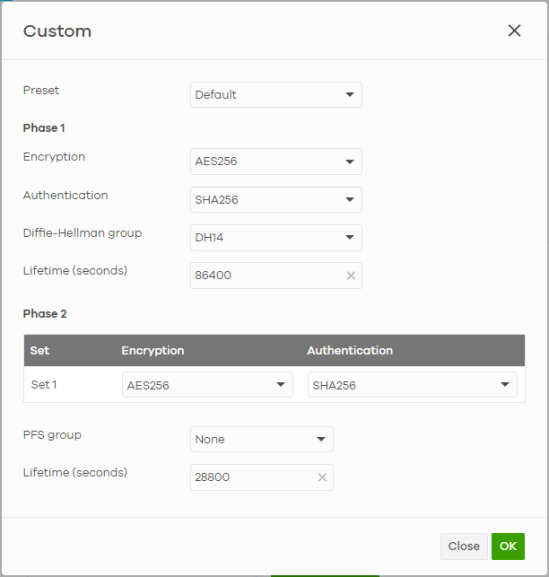This screenshot has width=549, height=577.
Task: Clear the Phase 1 lifetime value
Action: point(351,275)
